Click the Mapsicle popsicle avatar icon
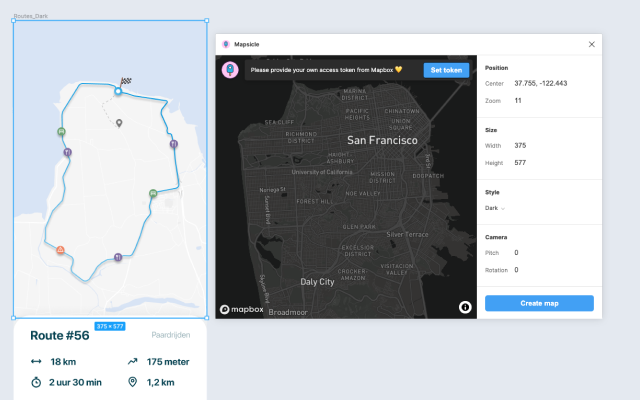 tap(230, 70)
